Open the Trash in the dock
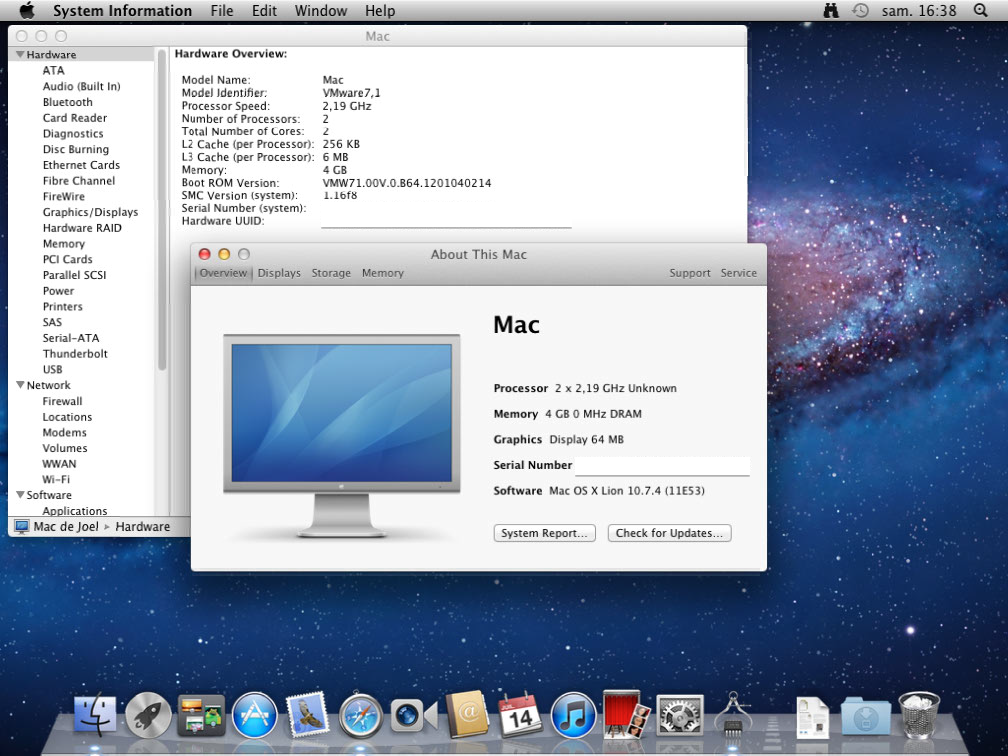The width and height of the screenshot is (1008, 756). point(919,714)
